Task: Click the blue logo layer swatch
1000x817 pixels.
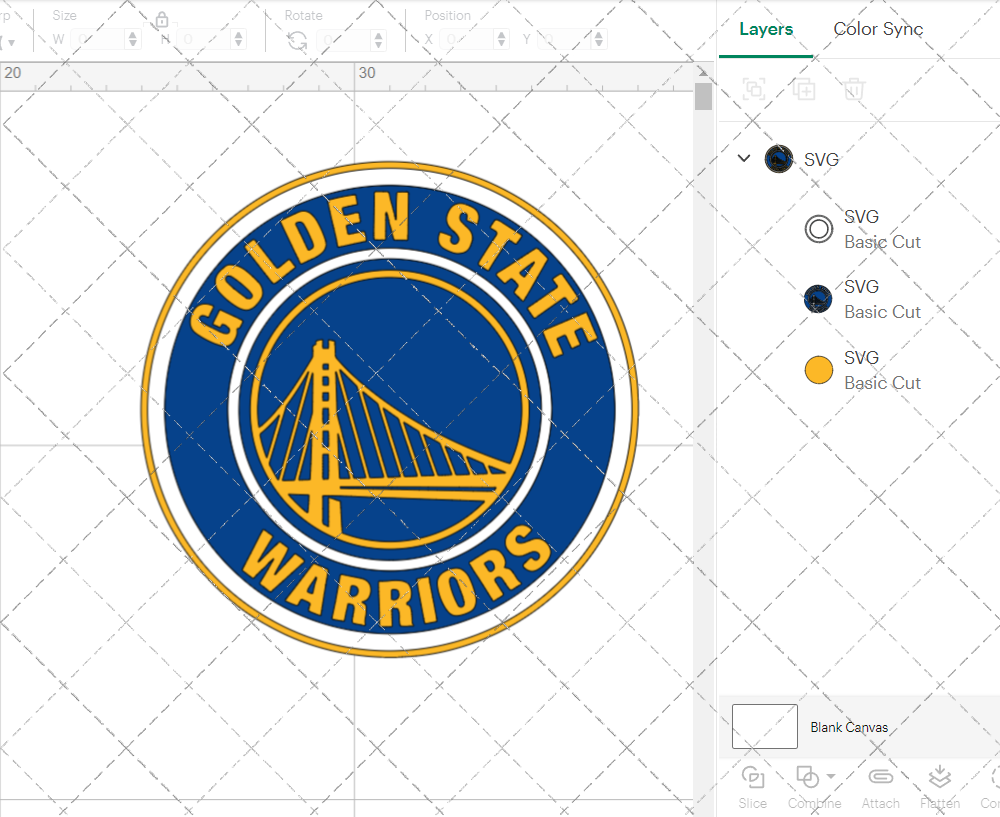Action: point(818,299)
